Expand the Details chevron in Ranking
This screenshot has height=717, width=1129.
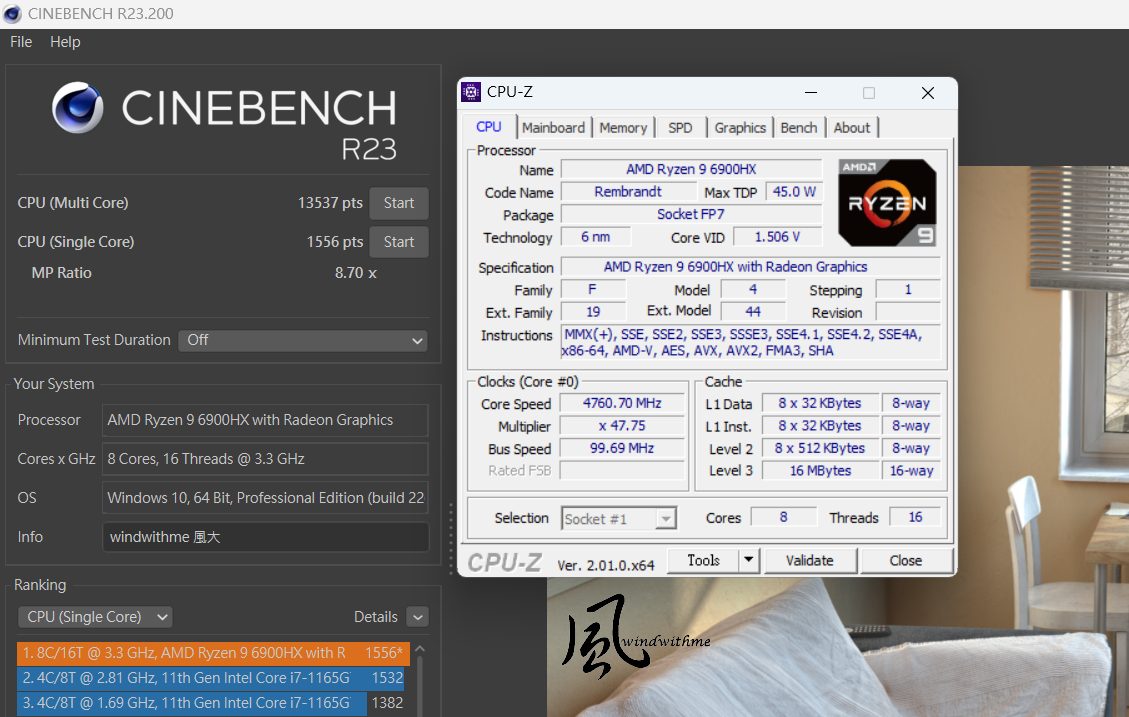[x=417, y=617]
